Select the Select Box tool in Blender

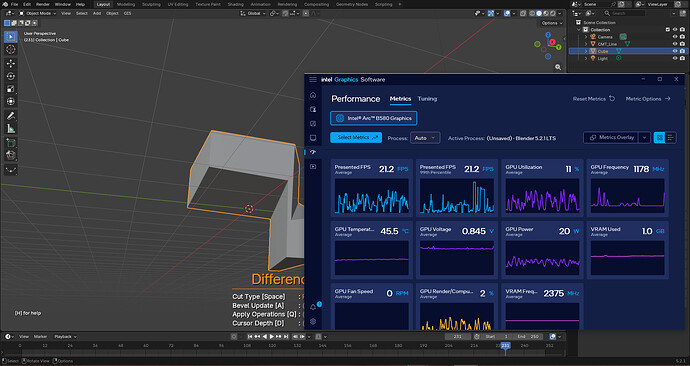point(11,37)
